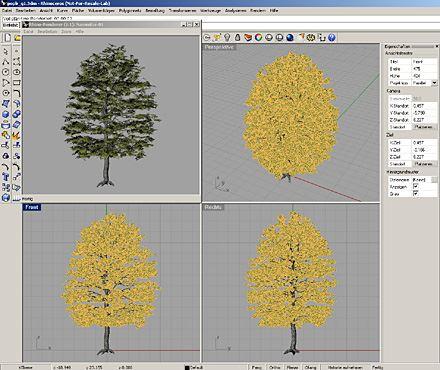Click the New document icon
Screen dimensions: 440x370
tap(7, 38)
